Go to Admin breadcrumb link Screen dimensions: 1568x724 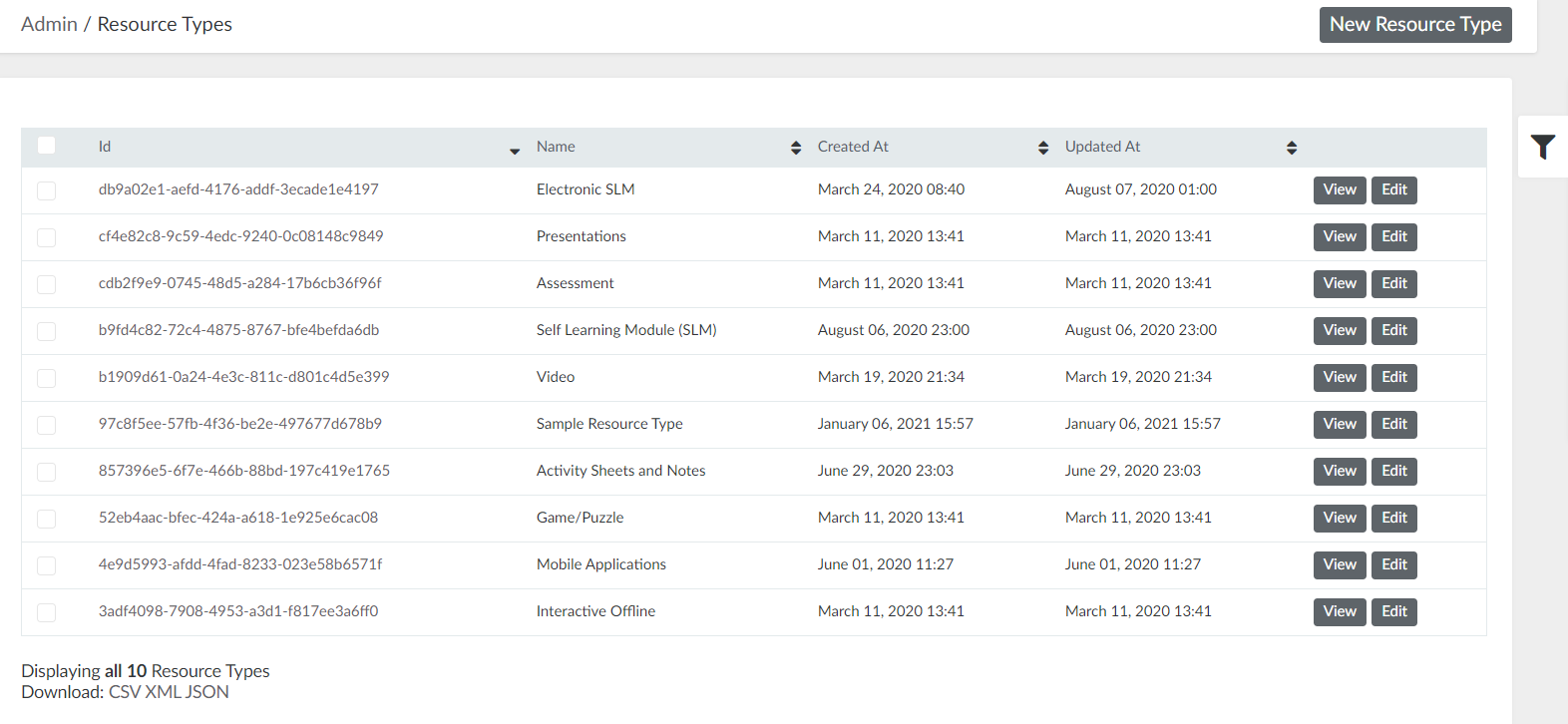point(49,24)
